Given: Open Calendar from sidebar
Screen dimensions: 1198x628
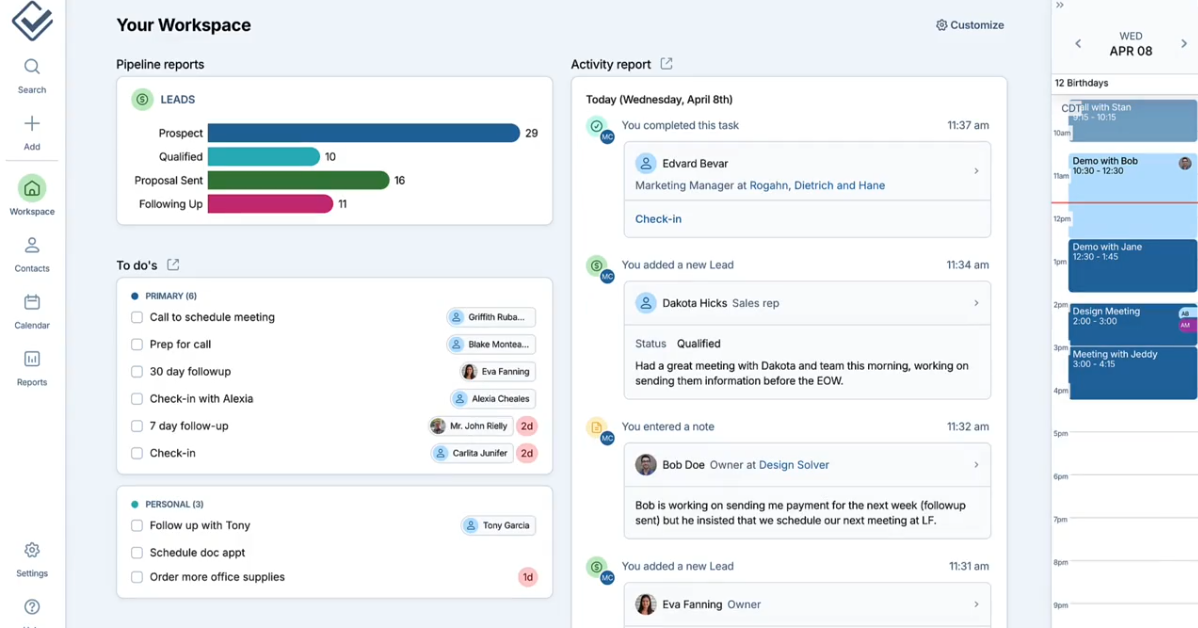Looking at the screenshot, I should pyautogui.click(x=31, y=311).
